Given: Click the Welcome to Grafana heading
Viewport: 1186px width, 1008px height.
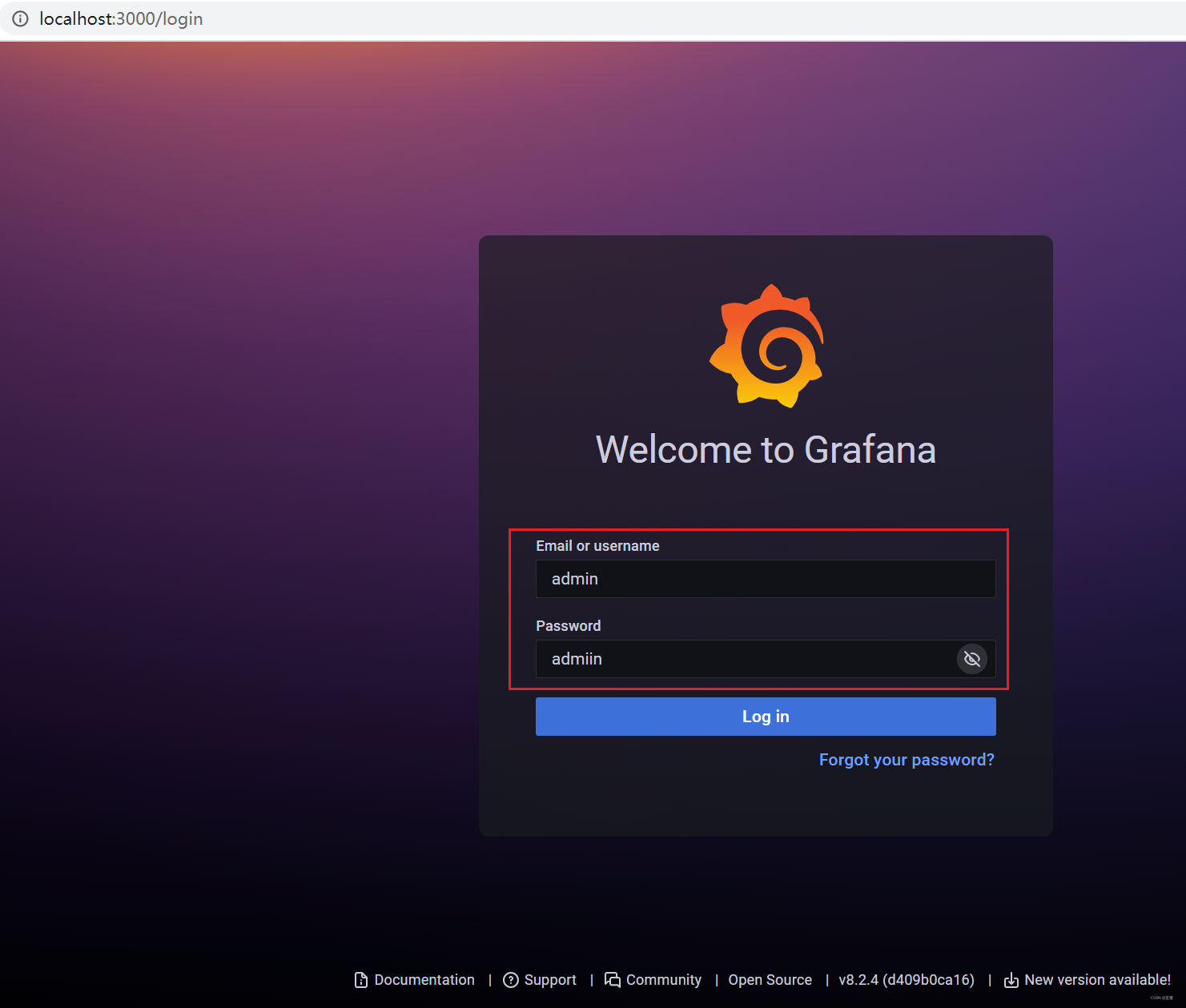Looking at the screenshot, I should click(x=766, y=449).
